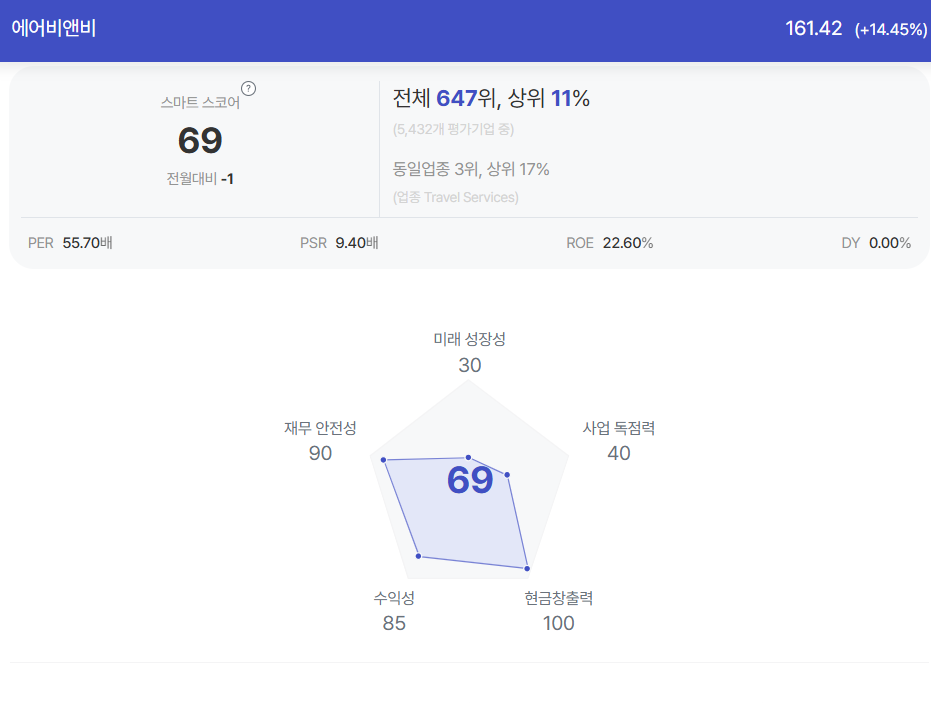Click the 미래 성장성 radar axis label
Screen dimensions: 931x703
(x=469, y=339)
